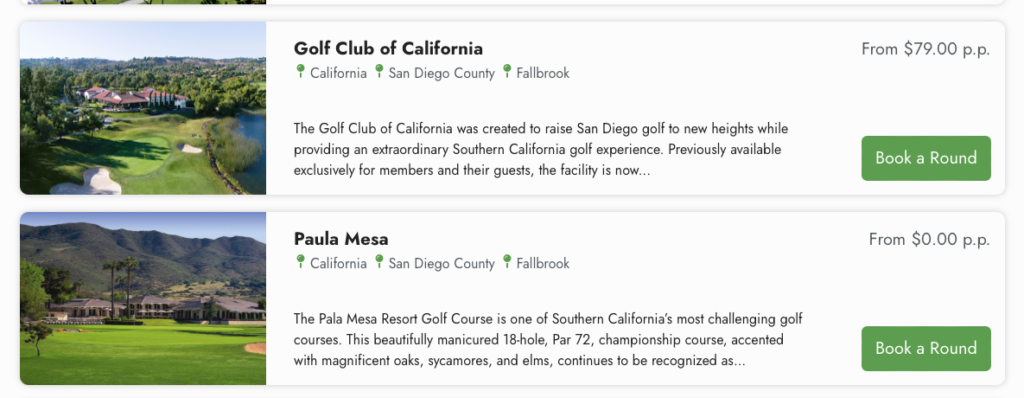This screenshot has width=1024, height=398.
Task: Click San Diego County text under Paula Mesa
Action: point(441,263)
